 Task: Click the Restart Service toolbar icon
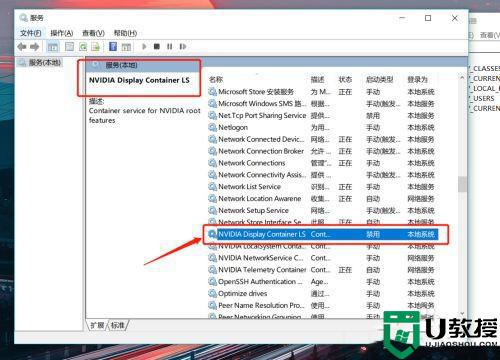[182, 47]
